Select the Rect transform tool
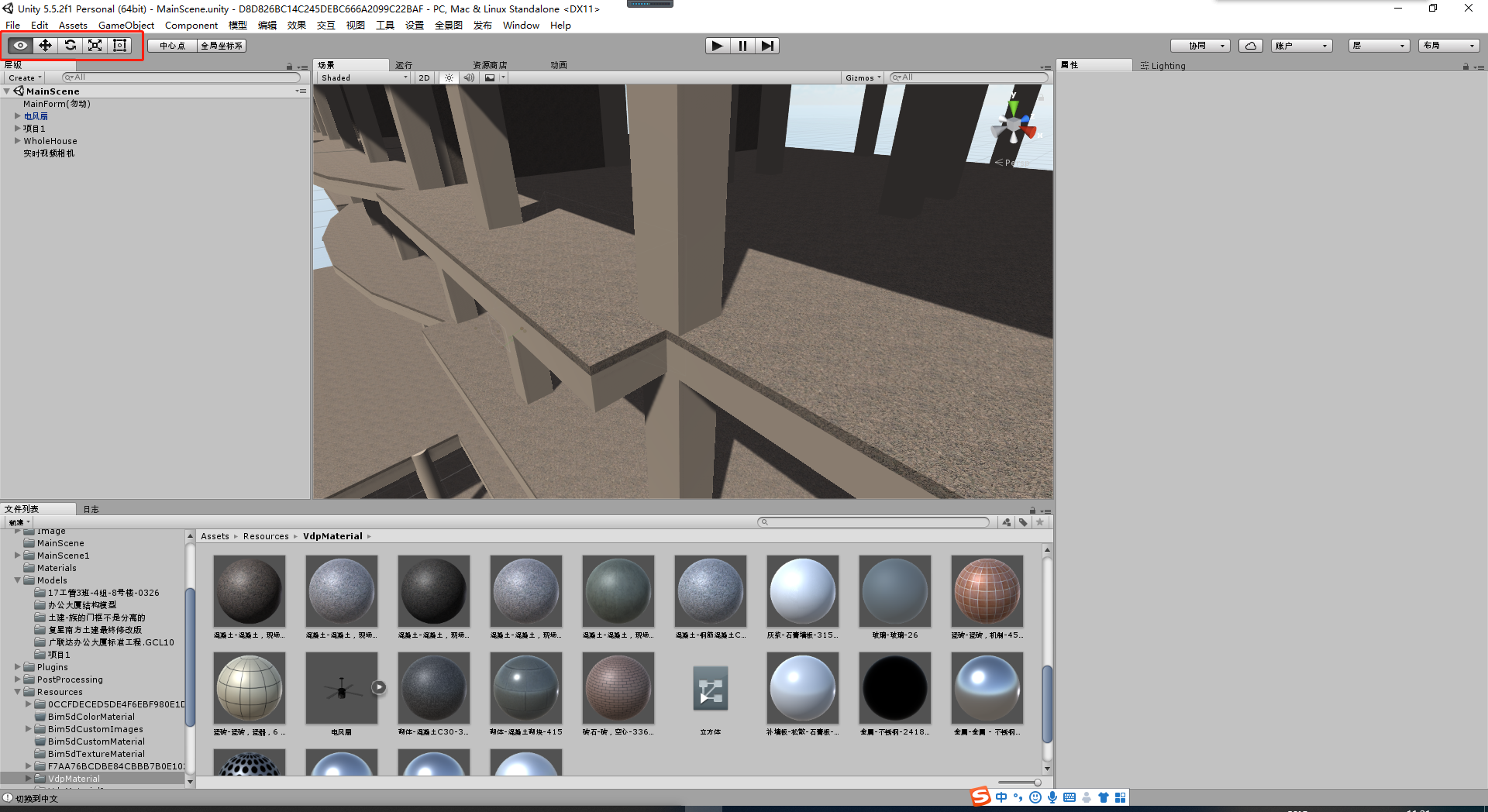Screen dimensions: 1488x812 [119, 46]
